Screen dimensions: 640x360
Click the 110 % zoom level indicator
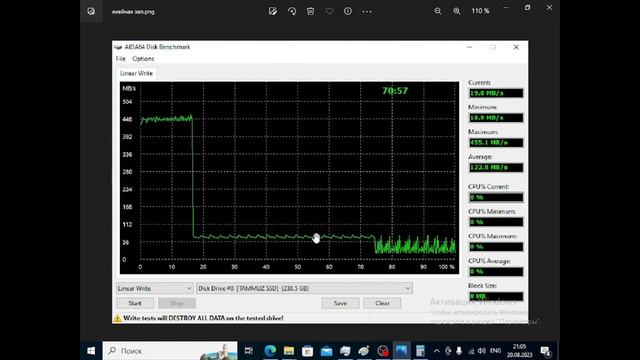click(480, 11)
